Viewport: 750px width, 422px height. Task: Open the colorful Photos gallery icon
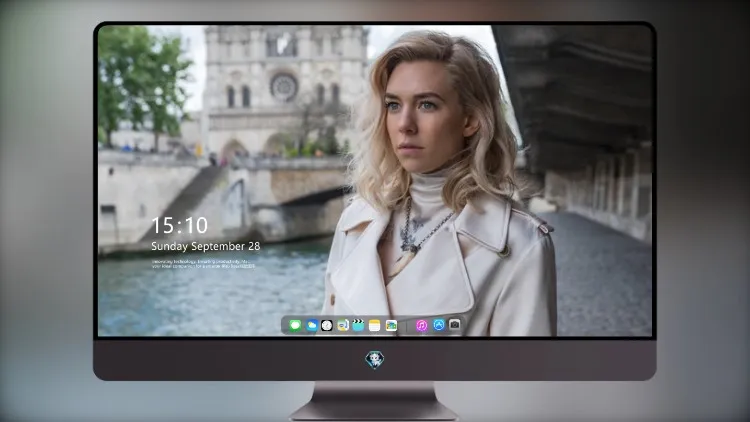point(391,325)
